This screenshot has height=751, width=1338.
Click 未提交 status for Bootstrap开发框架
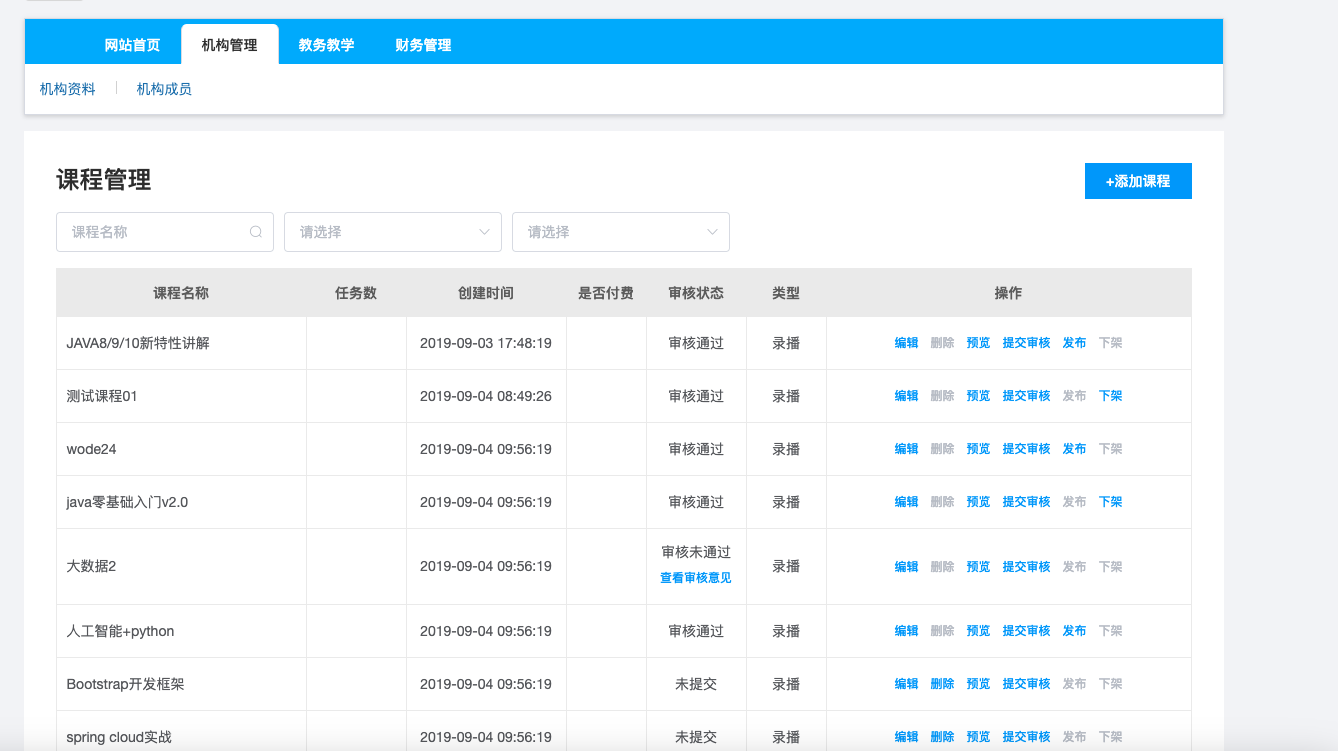696,684
